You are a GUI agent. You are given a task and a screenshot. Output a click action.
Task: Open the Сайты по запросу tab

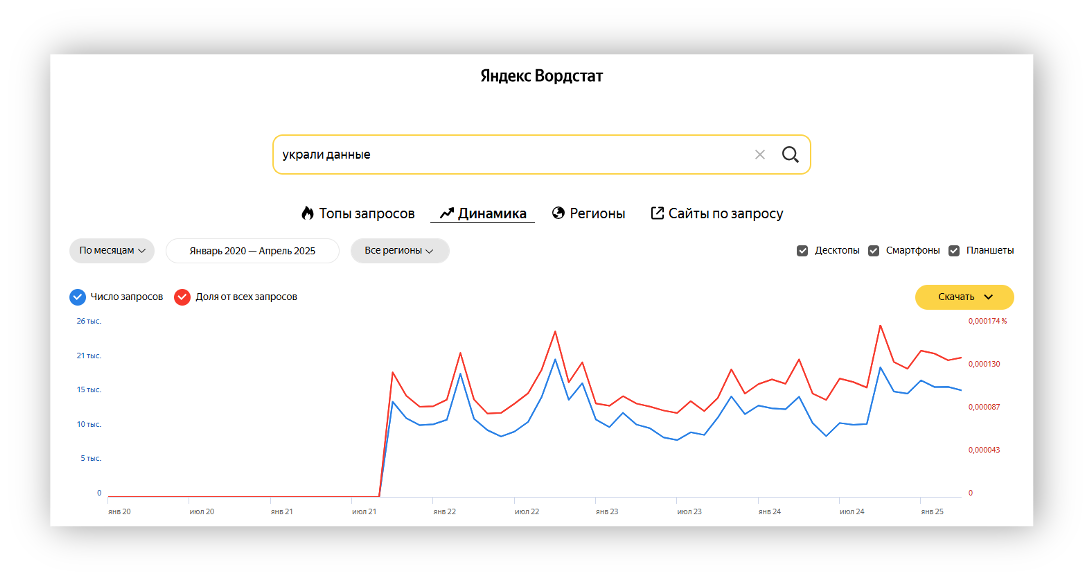(717, 213)
